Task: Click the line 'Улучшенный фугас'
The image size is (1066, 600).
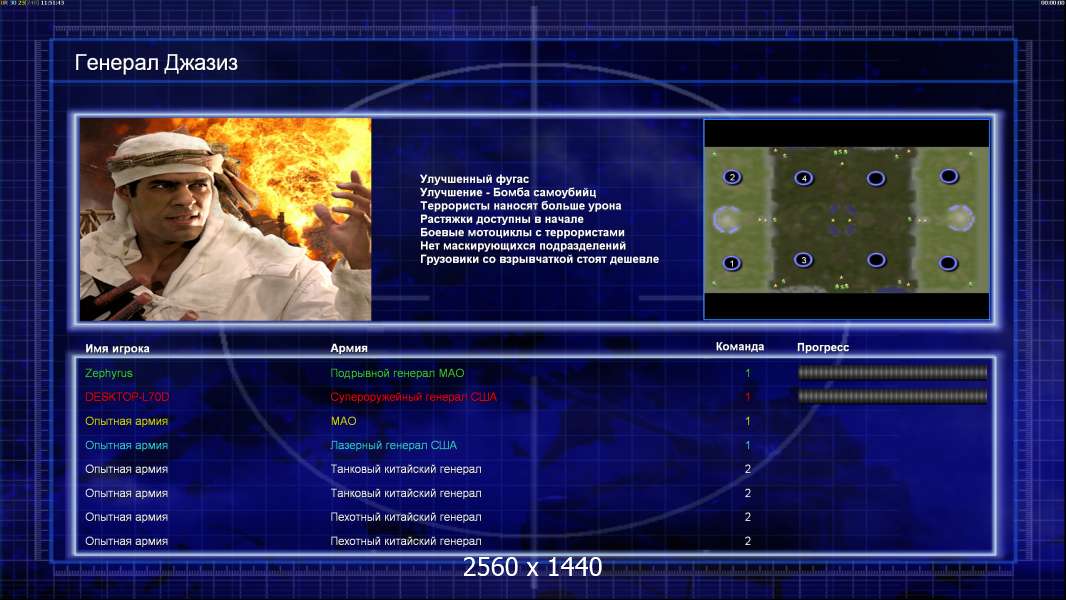Action: (x=474, y=179)
